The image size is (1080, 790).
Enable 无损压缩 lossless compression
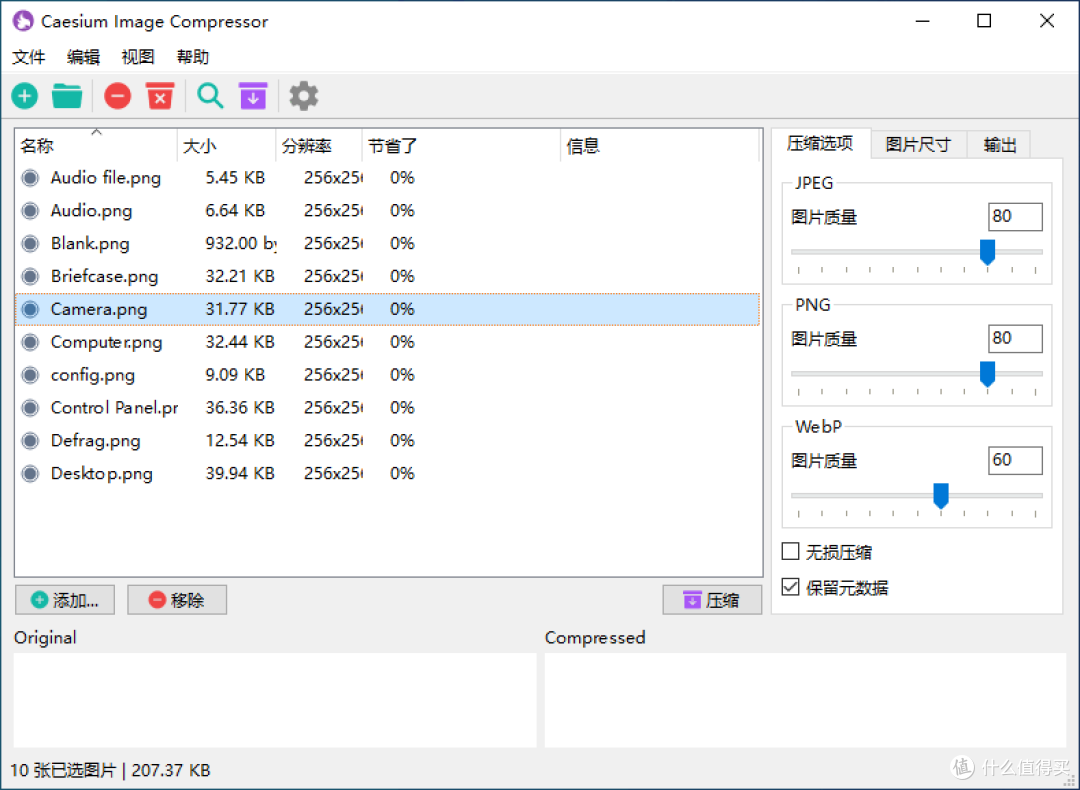[790, 551]
